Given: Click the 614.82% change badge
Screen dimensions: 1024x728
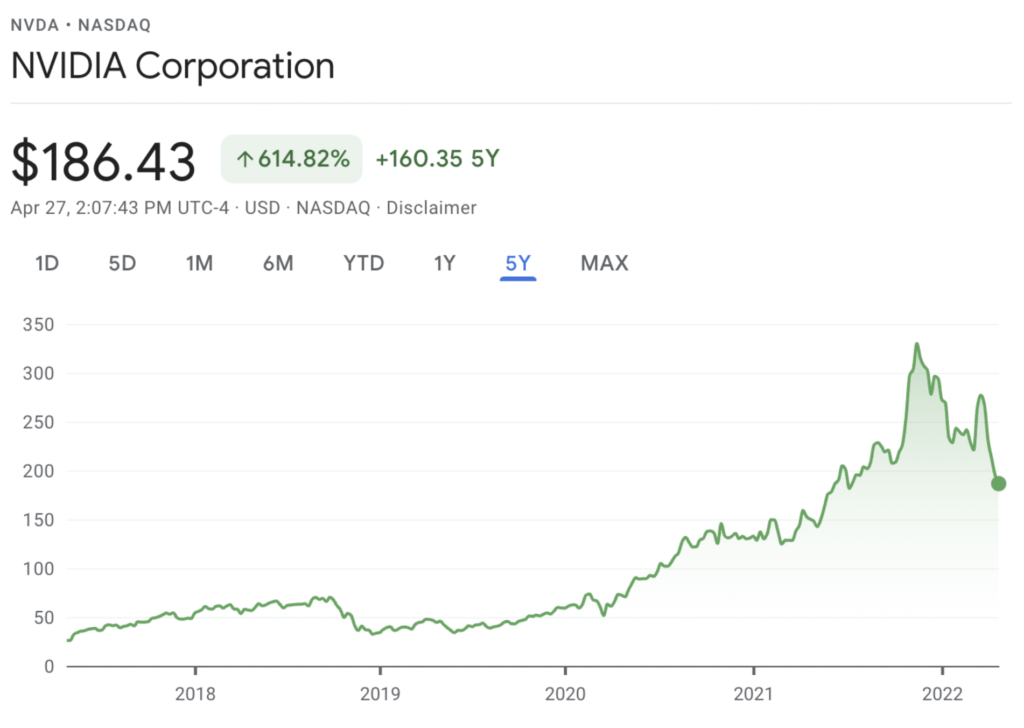Looking at the screenshot, I should tap(292, 159).
